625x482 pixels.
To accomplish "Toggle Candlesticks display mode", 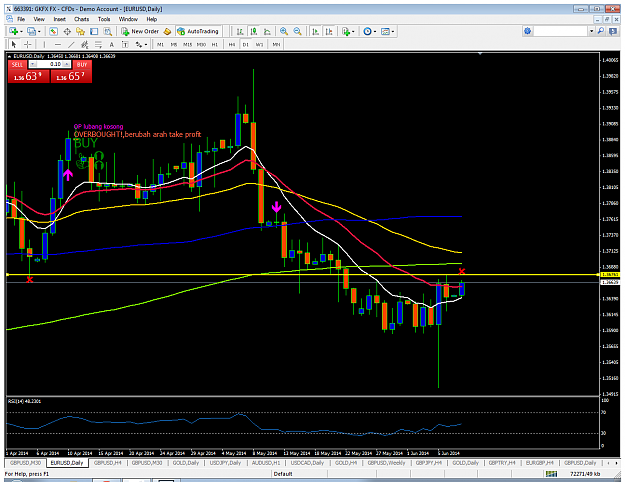I will pyautogui.click(x=254, y=31).
